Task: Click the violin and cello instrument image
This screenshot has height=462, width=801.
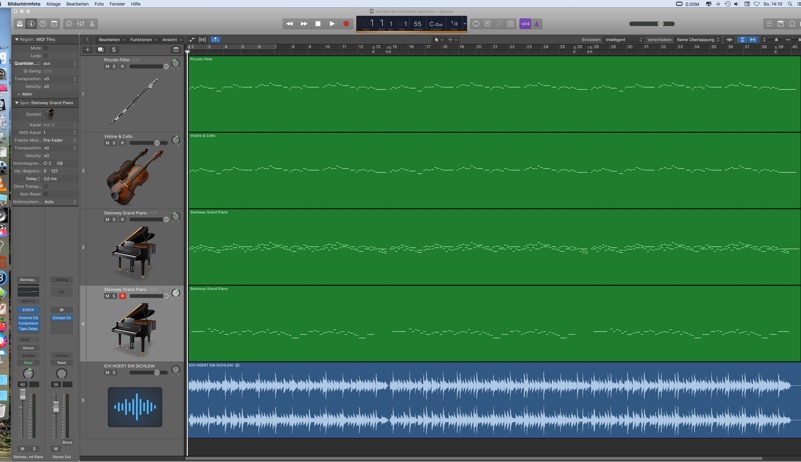Action: [134, 176]
